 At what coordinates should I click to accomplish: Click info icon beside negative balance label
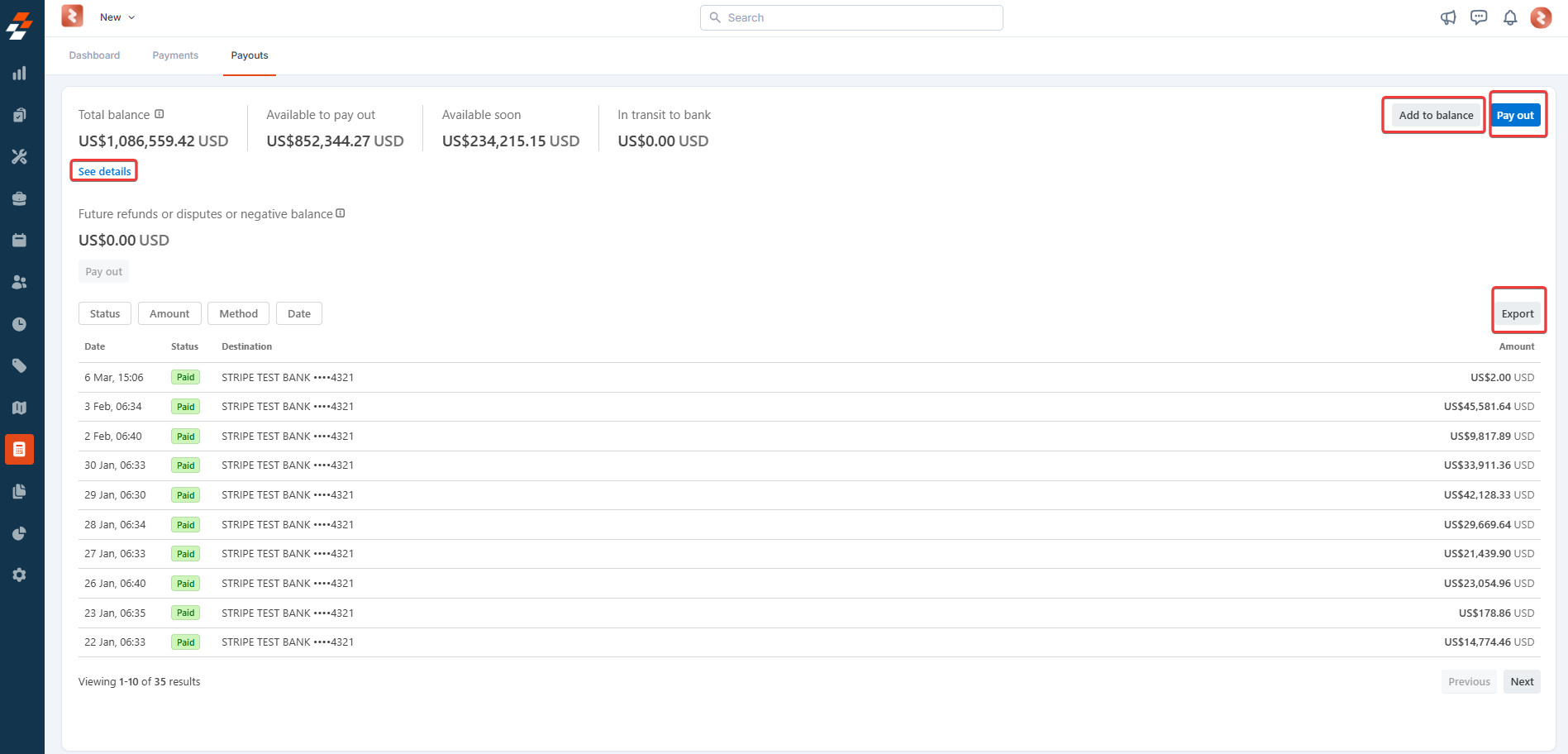pyautogui.click(x=341, y=213)
